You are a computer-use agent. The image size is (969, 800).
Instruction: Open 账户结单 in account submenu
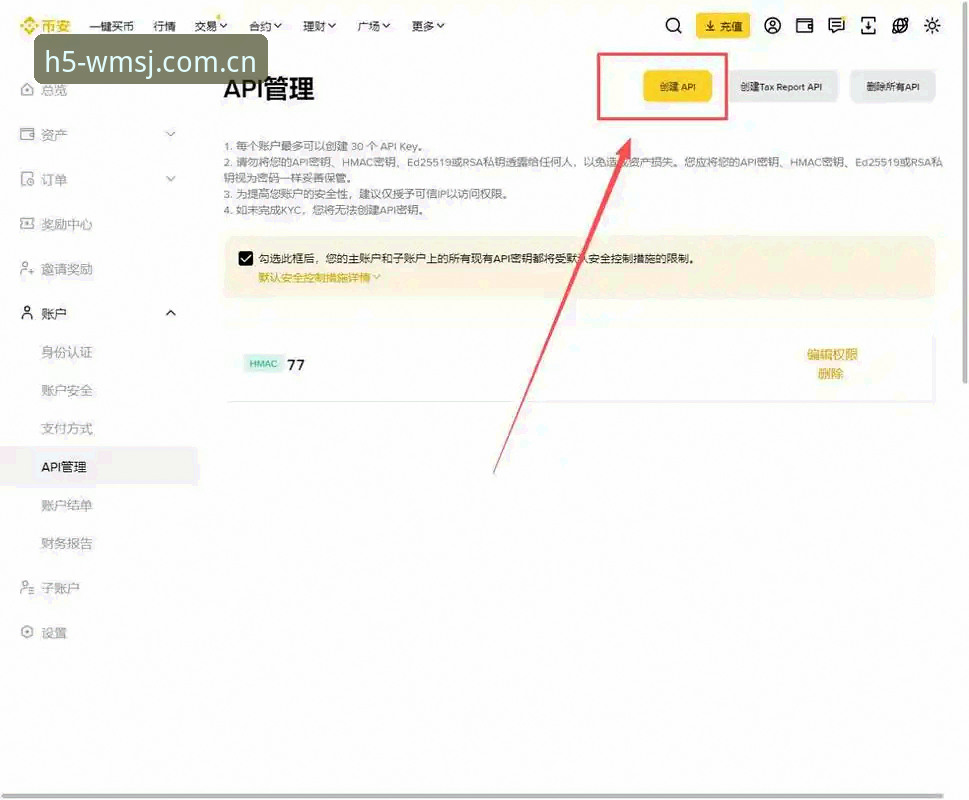(67, 505)
